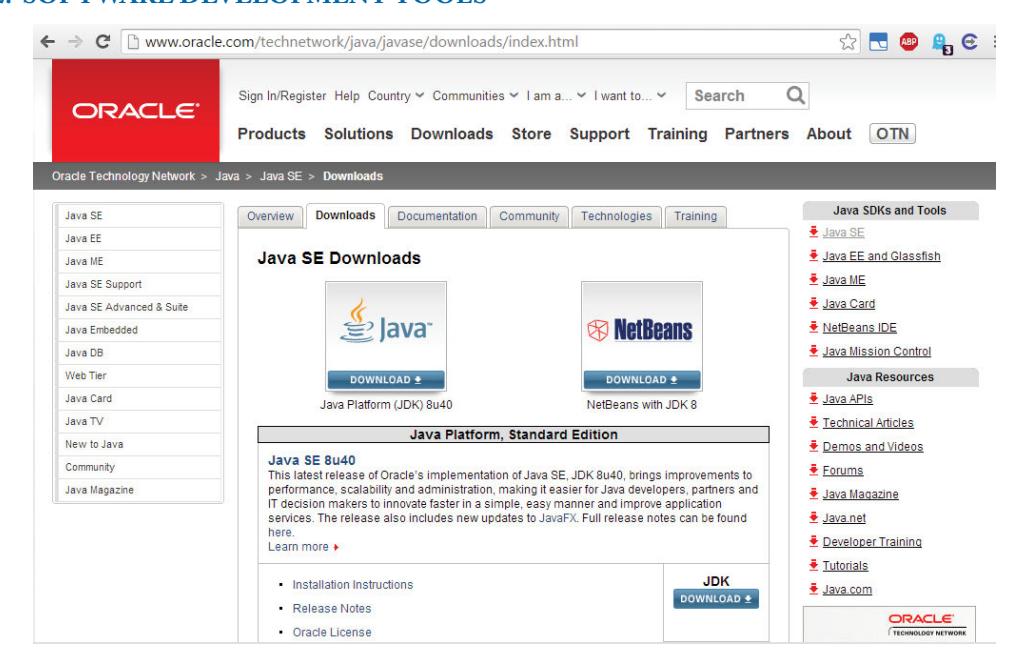Open the page file icon in address bar
Screen dimensions: 1024x672
pos(133,42)
